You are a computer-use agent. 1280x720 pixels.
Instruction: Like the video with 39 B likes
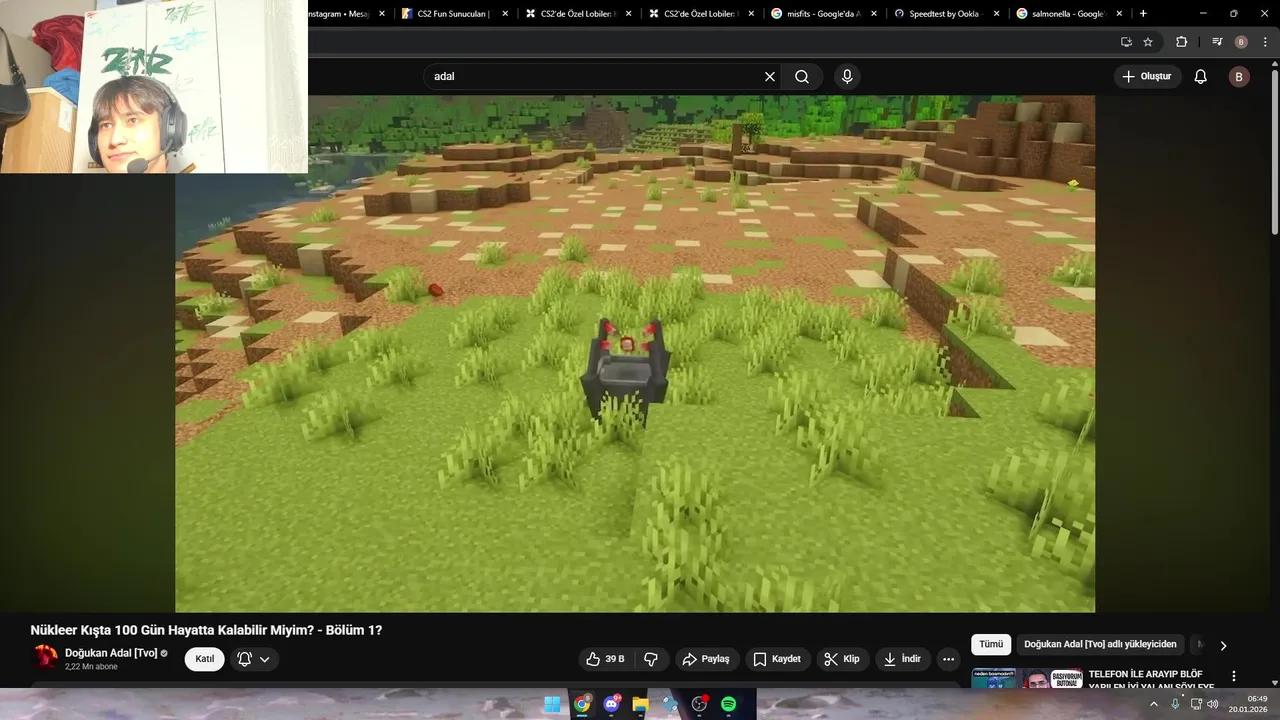point(606,659)
